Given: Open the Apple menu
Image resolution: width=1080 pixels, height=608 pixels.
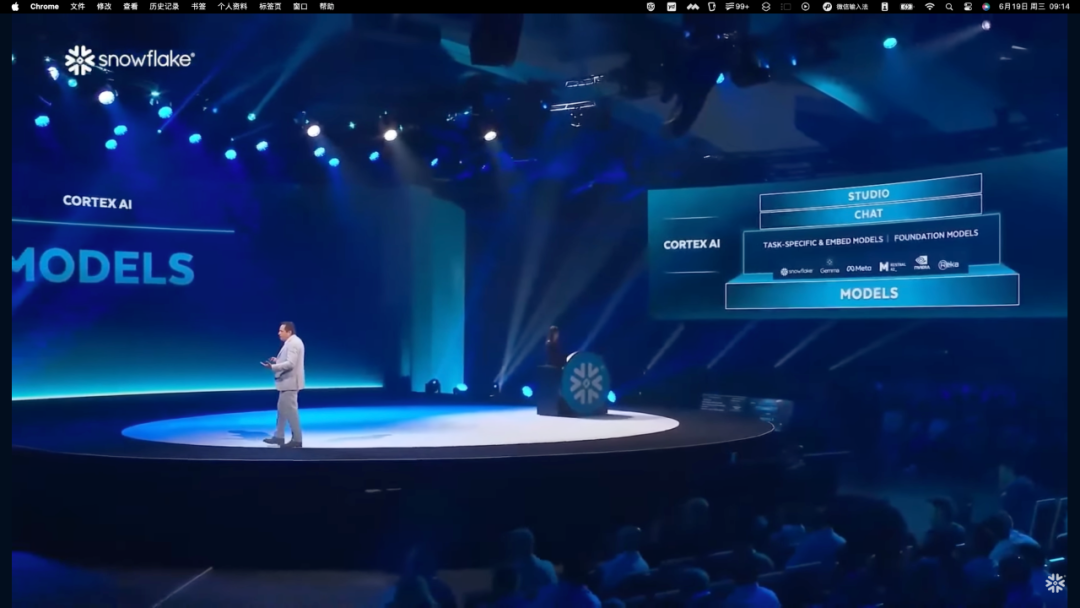Looking at the screenshot, I should pos(15,6).
